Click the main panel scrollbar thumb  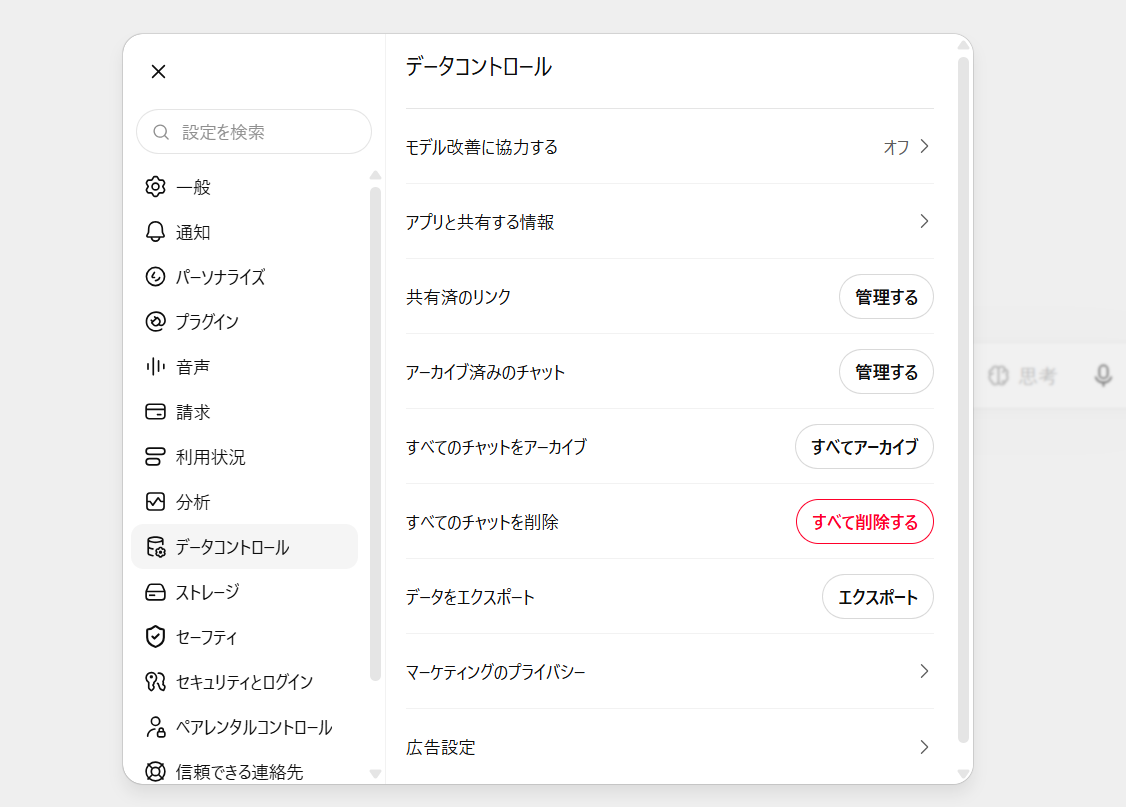pyautogui.click(x=964, y=400)
